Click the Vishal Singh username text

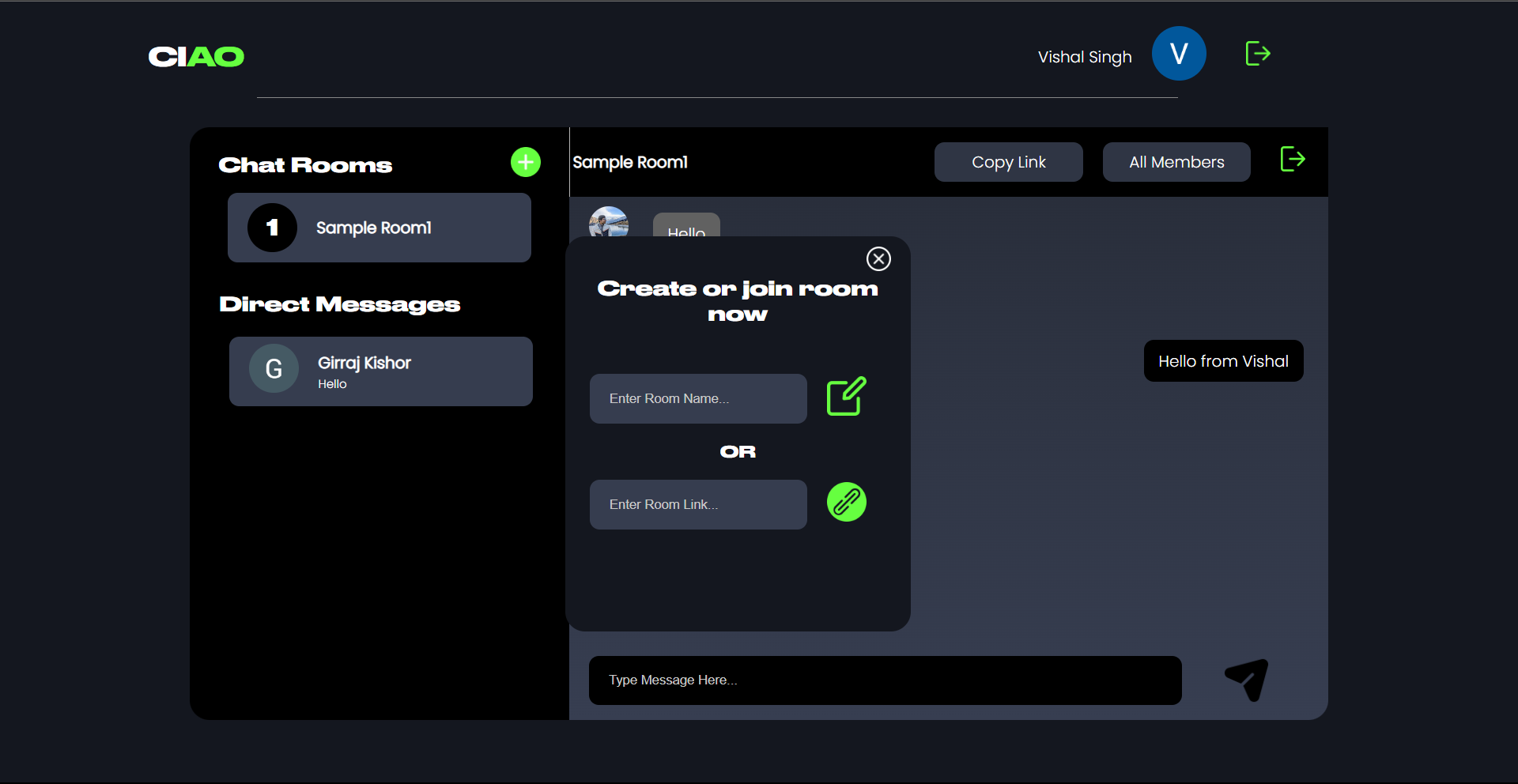point(1084,56)
